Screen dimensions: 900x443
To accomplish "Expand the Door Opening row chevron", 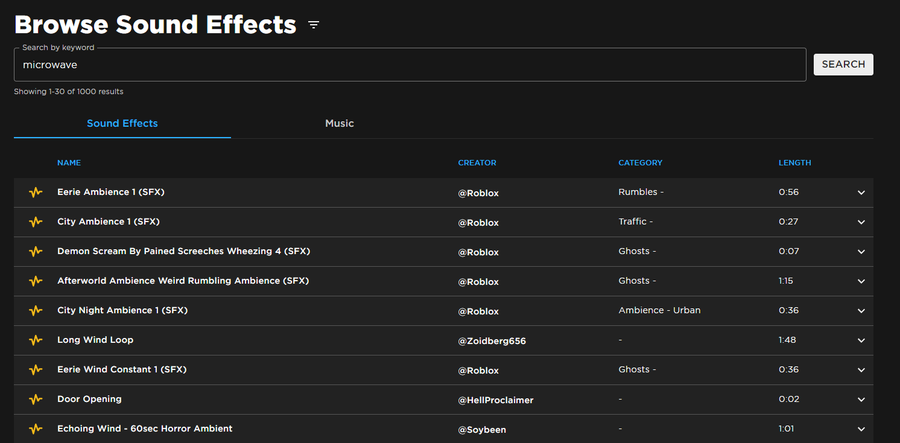I will coord(861,399).
